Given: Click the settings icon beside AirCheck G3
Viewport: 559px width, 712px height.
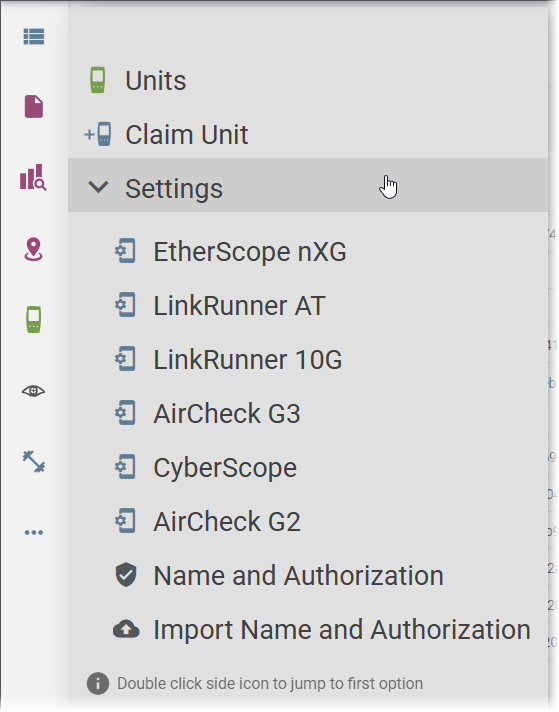Looking at the screenshot, I should point(125,413).
